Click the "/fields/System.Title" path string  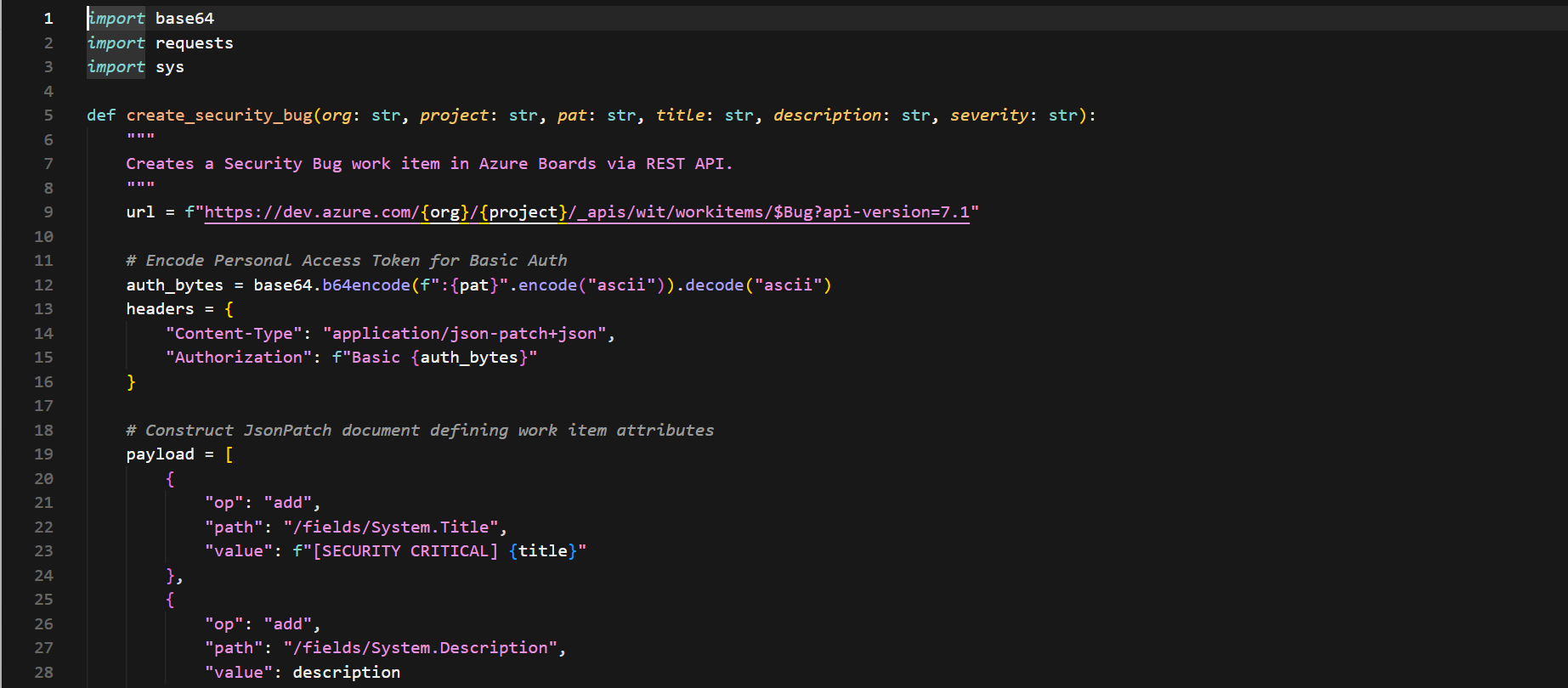click(x=391, y=527)
